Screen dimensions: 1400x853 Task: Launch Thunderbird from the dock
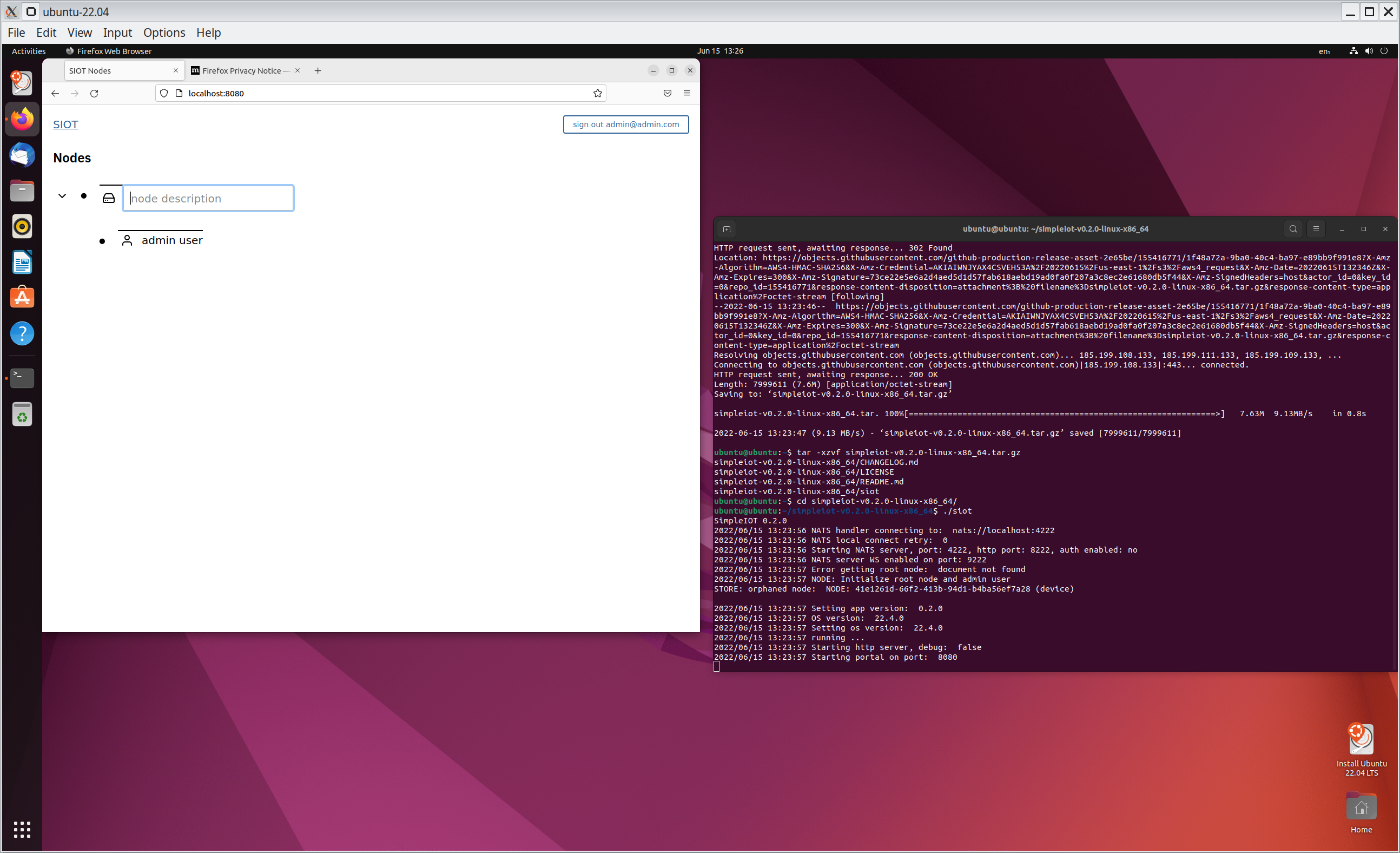(22, 155)
